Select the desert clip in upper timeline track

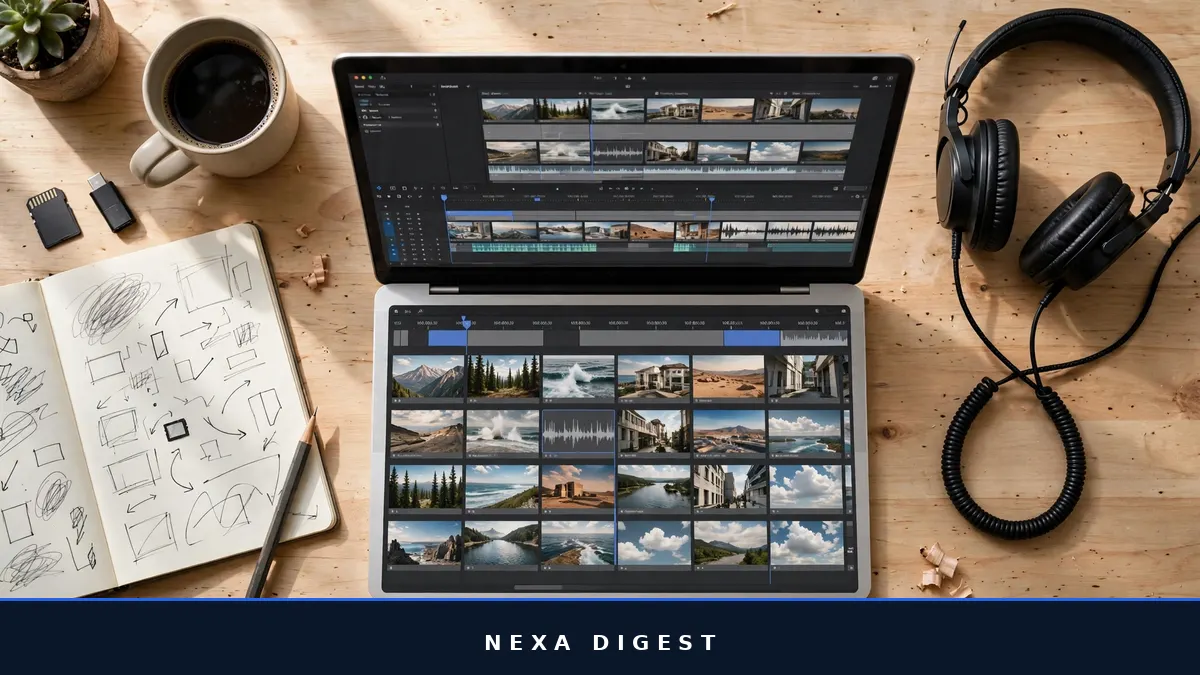[x=653, y=231]
